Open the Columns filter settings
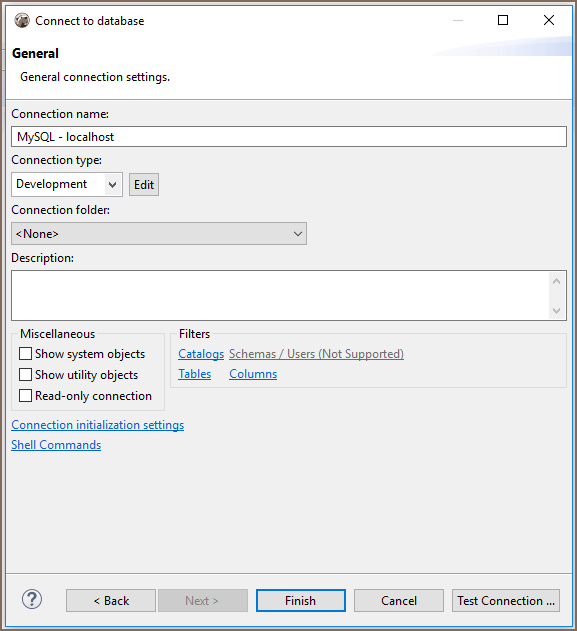Screen dimensions: 577x631 pyautogui.click(x=253, y=374)
